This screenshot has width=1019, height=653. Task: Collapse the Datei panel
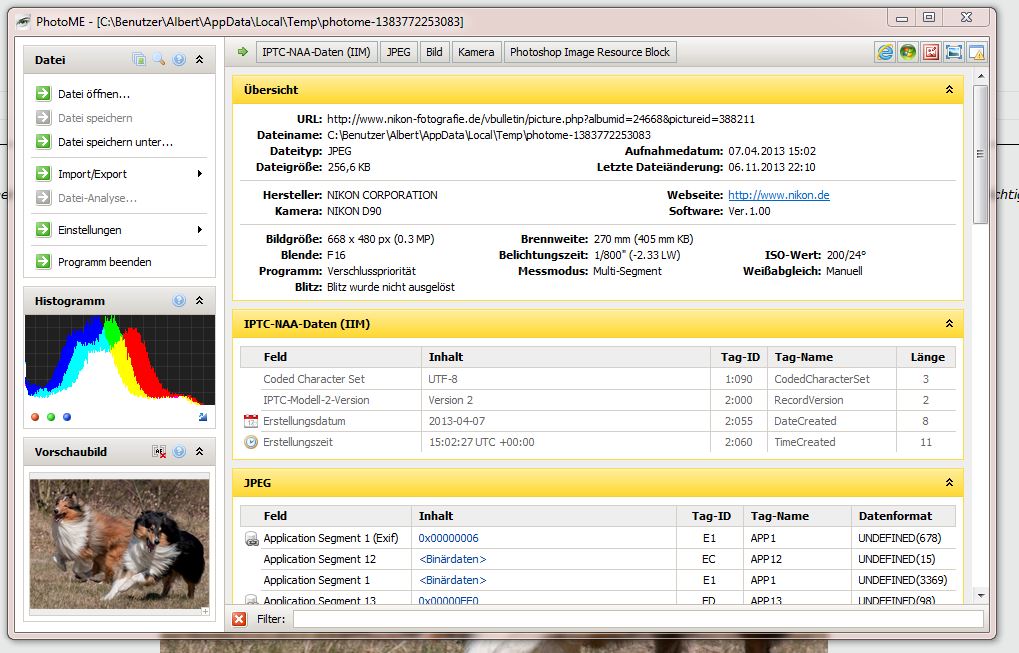point(200,59)
